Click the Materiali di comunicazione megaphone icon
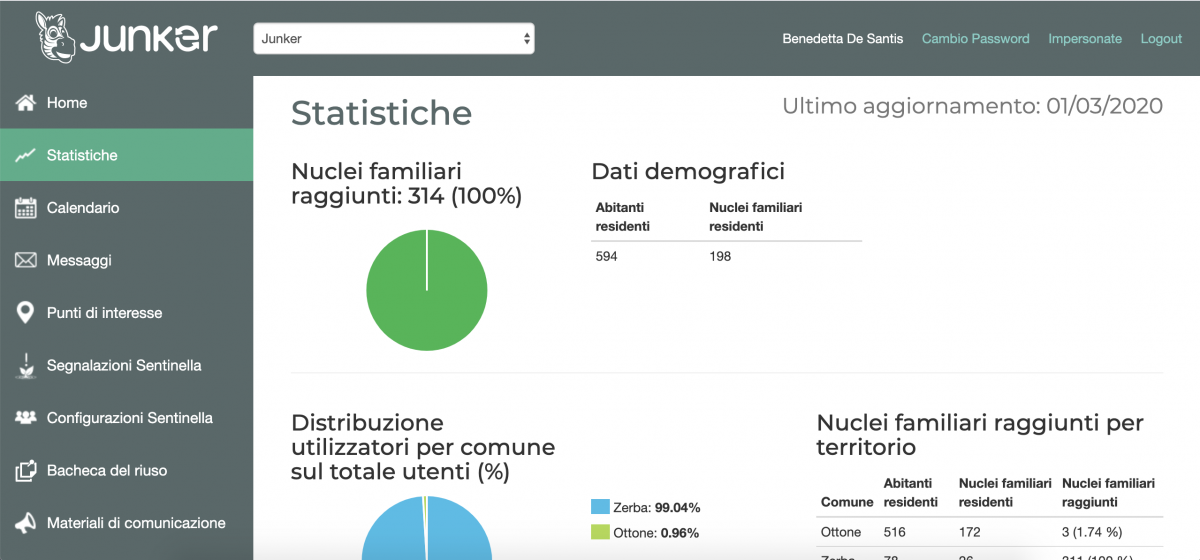The height and width of the screenshot is (560, 1200). (26, 523)
